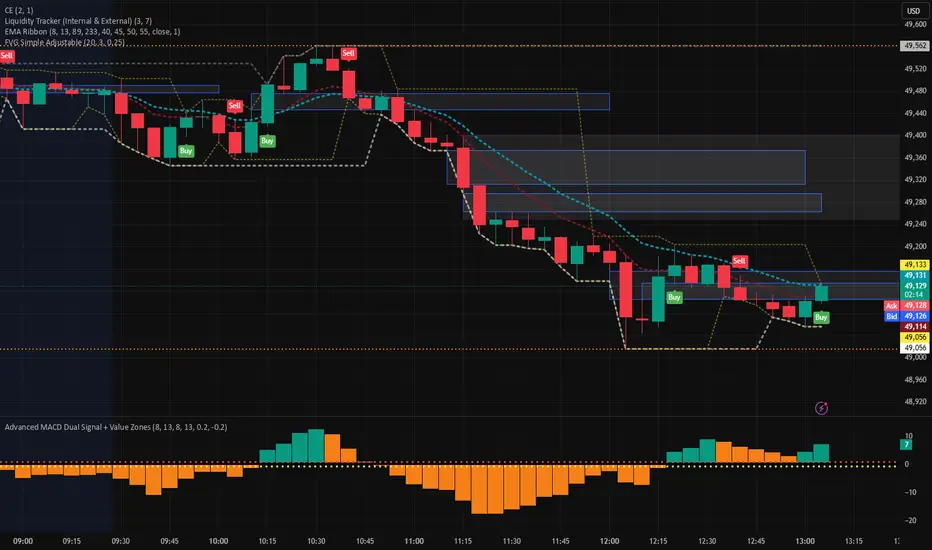
Task: Click the -20 MACD axis value
Action: pos(909,520)
